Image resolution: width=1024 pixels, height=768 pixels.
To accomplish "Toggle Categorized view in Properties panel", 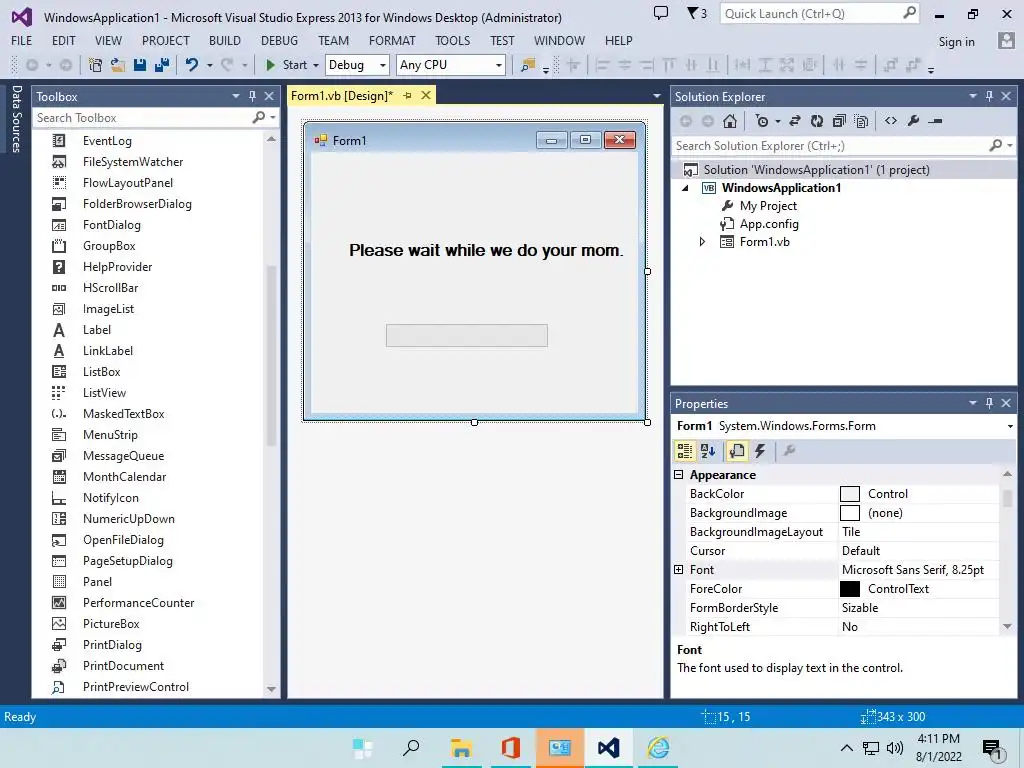I will pos(684,451).
